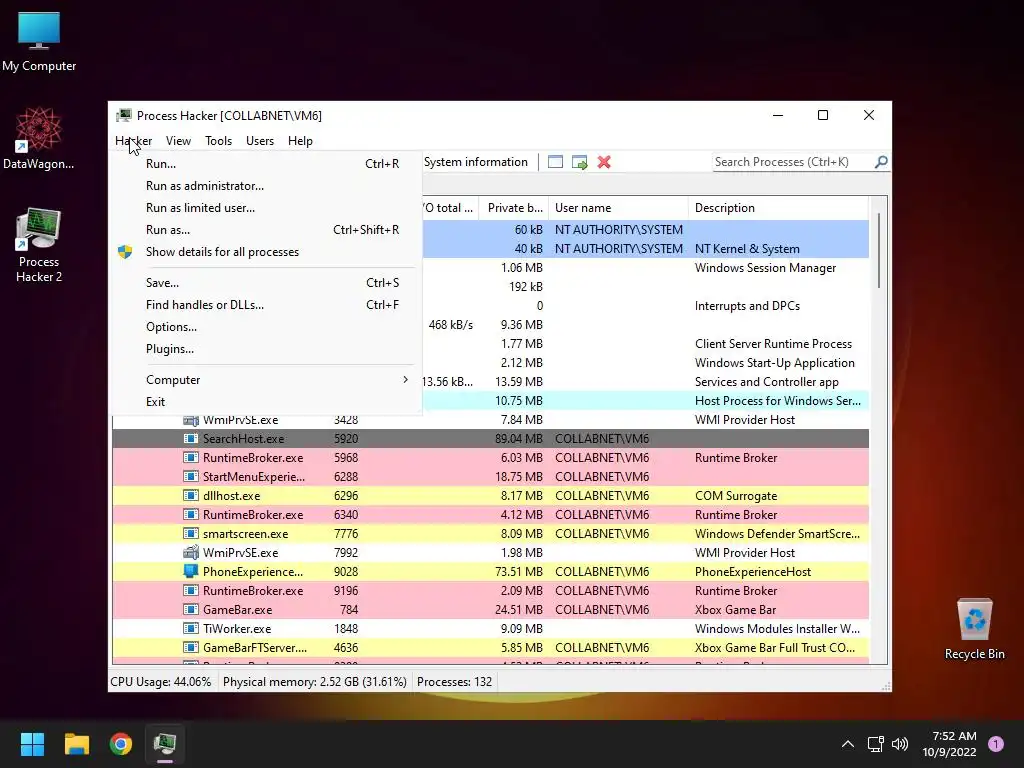
Task: Click the SearchHost.exe process icon
Action: click(x=191, y=439)
